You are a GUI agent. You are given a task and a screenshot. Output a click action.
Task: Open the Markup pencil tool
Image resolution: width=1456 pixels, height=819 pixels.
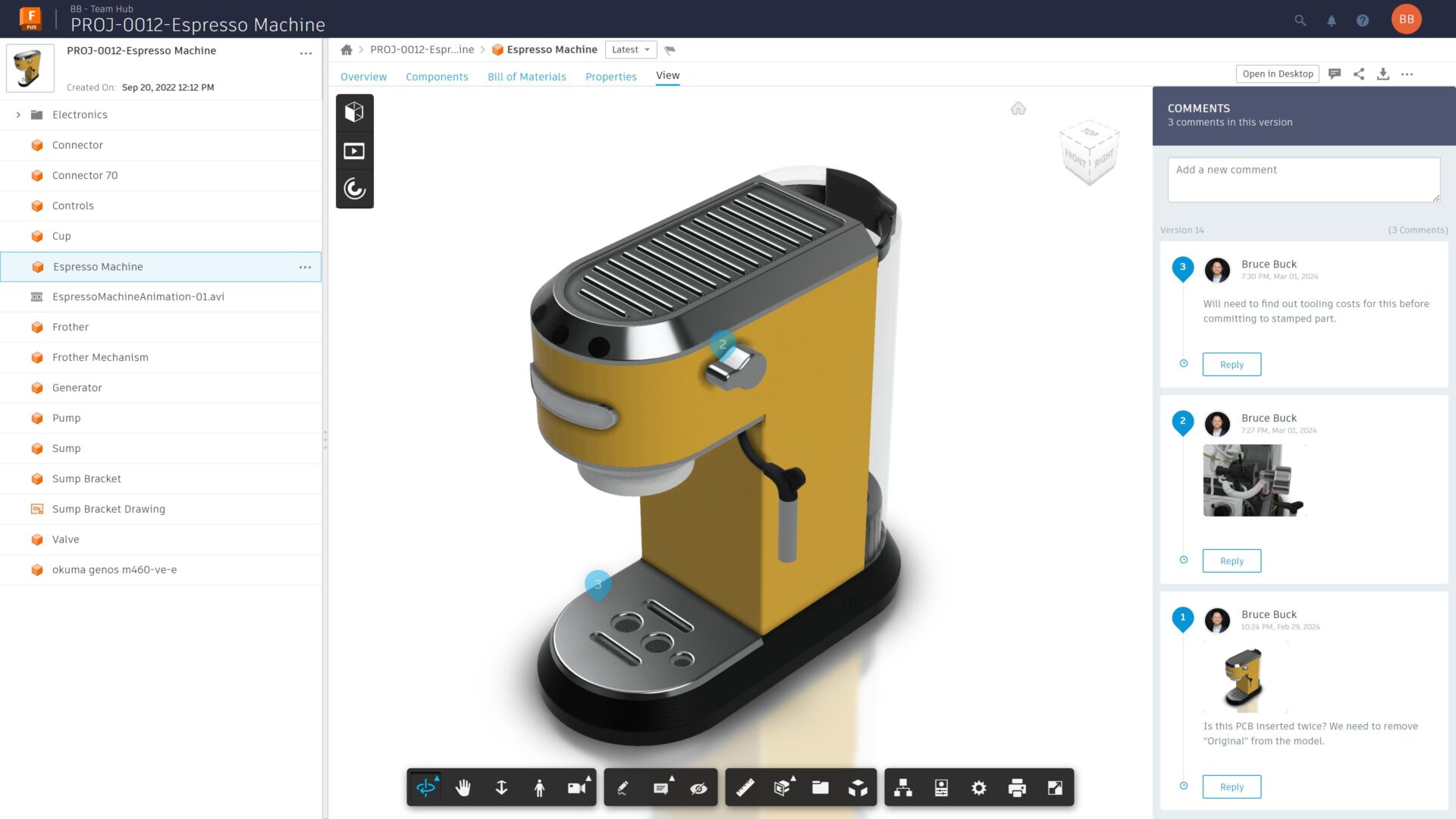point(623,788)
